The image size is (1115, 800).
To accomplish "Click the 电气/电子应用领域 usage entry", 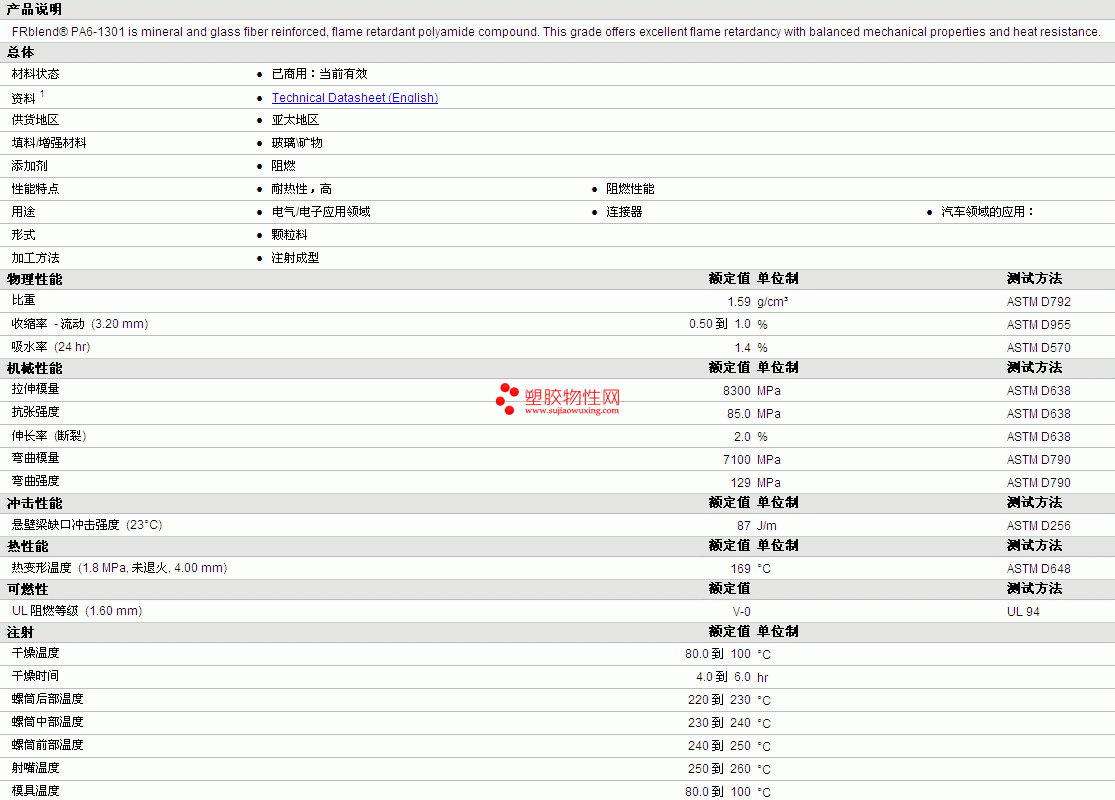I will (x=321, y=212).
